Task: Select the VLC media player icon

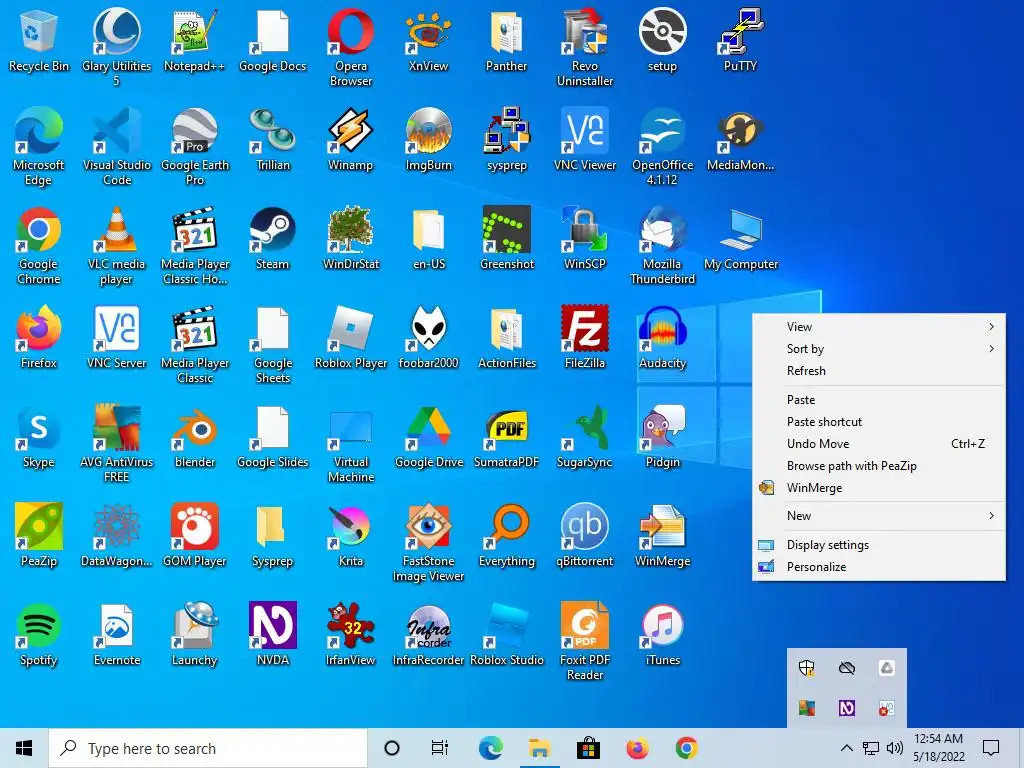Action: (x=117, y=246)
